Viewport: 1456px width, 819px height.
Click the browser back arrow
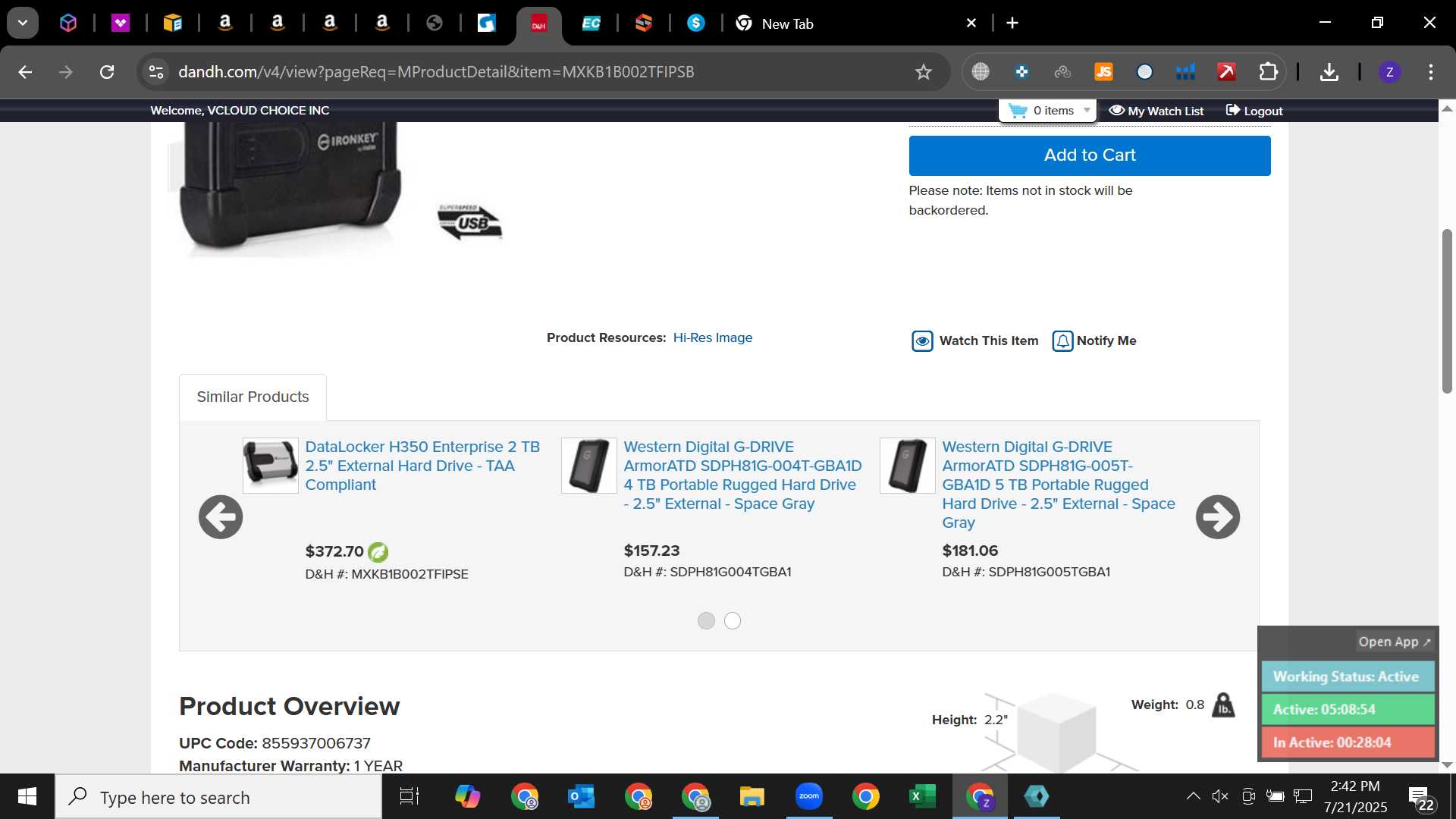pyautogui.click(x=25, y=72)
